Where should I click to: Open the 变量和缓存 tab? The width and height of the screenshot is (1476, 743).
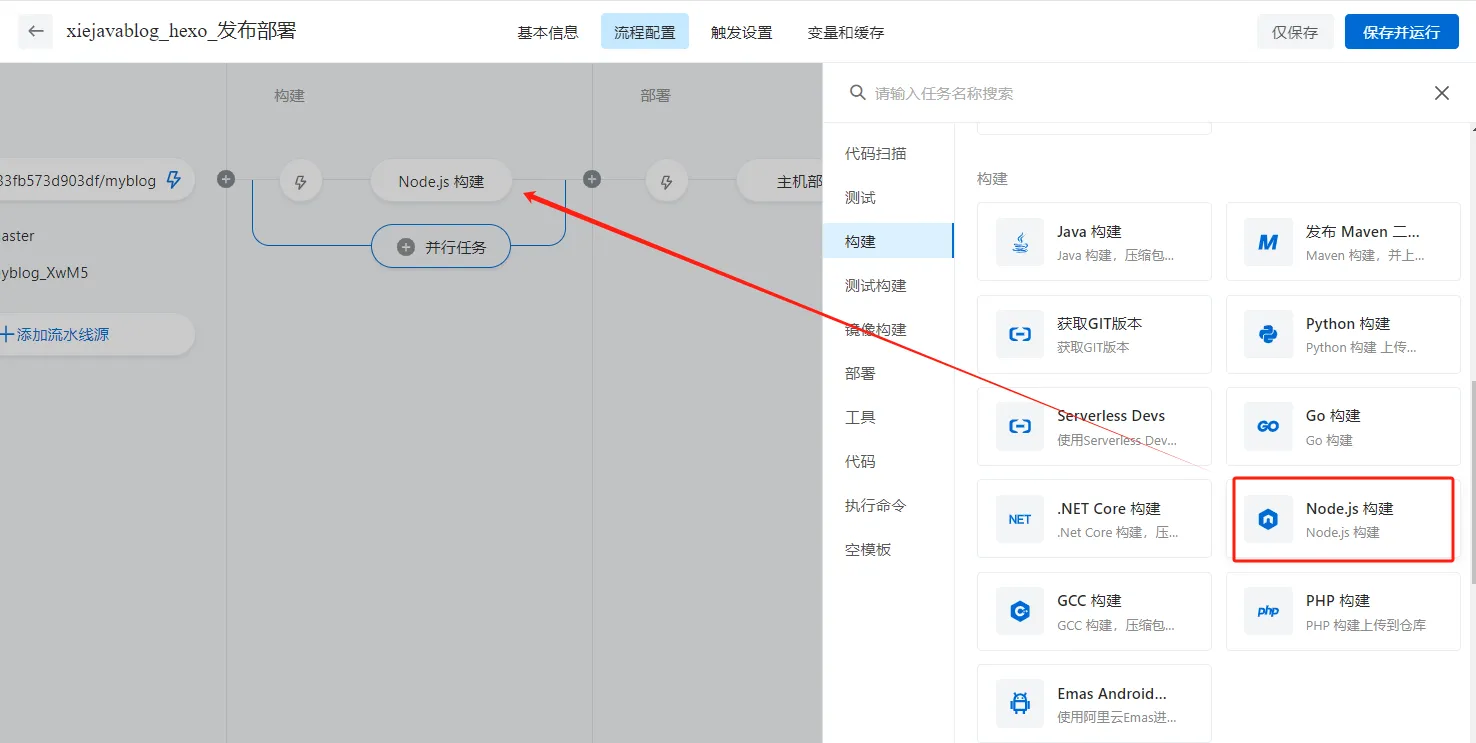click(x=845, y=31)
